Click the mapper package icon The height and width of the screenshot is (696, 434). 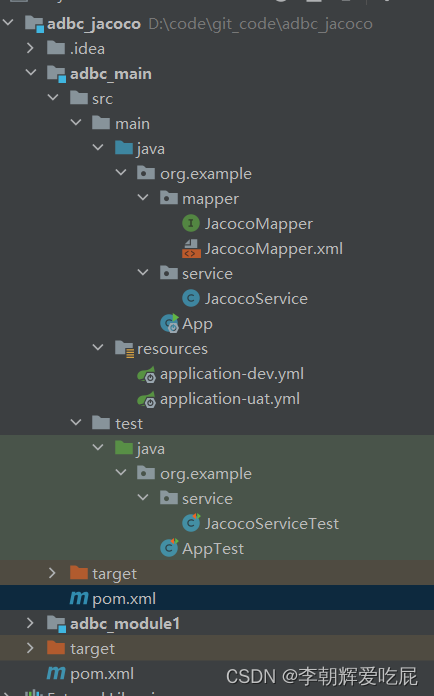coord(169,198)
